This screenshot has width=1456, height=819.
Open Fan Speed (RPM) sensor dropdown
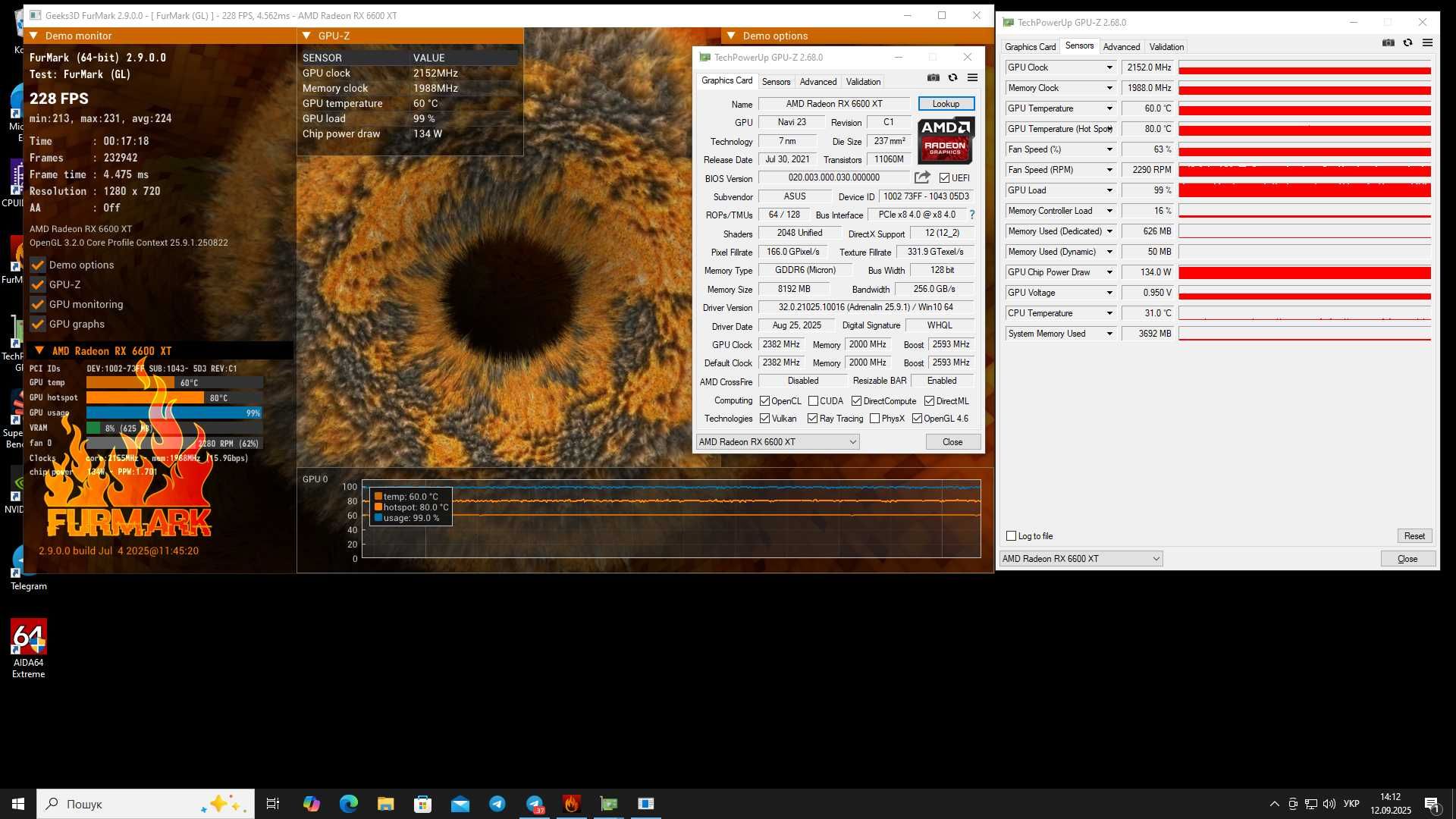point(1109,170)
